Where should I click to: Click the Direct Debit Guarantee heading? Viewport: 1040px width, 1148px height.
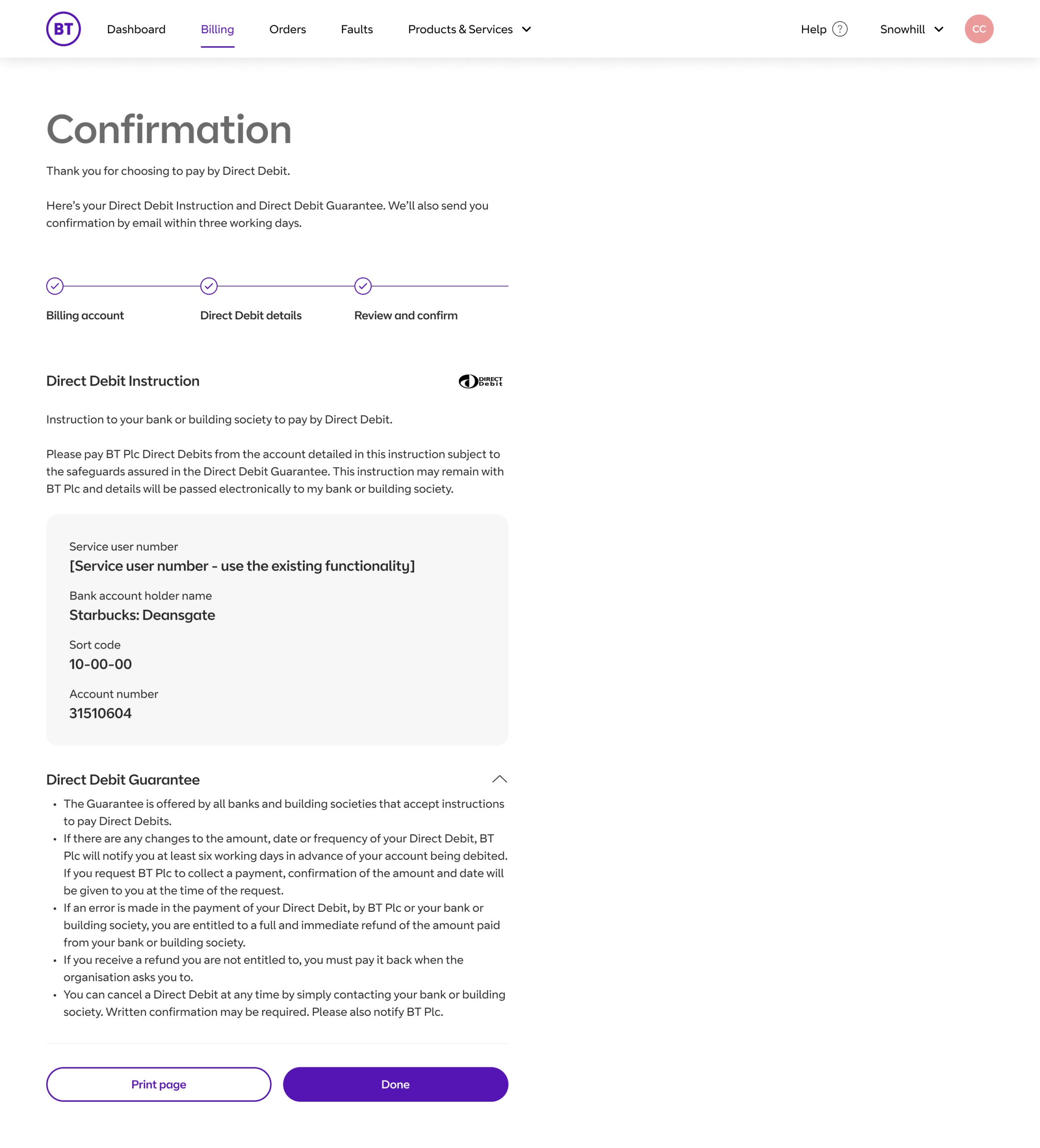[x=123, y=779]
